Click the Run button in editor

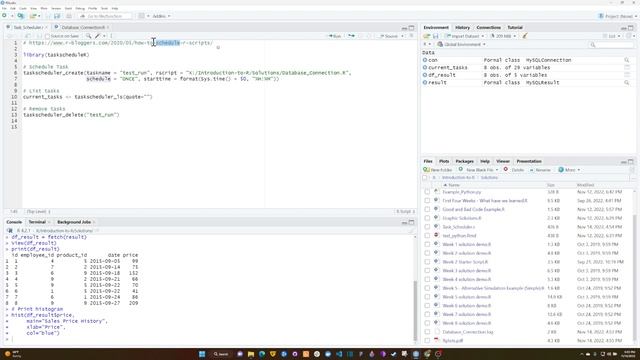[x=335, y=36]
